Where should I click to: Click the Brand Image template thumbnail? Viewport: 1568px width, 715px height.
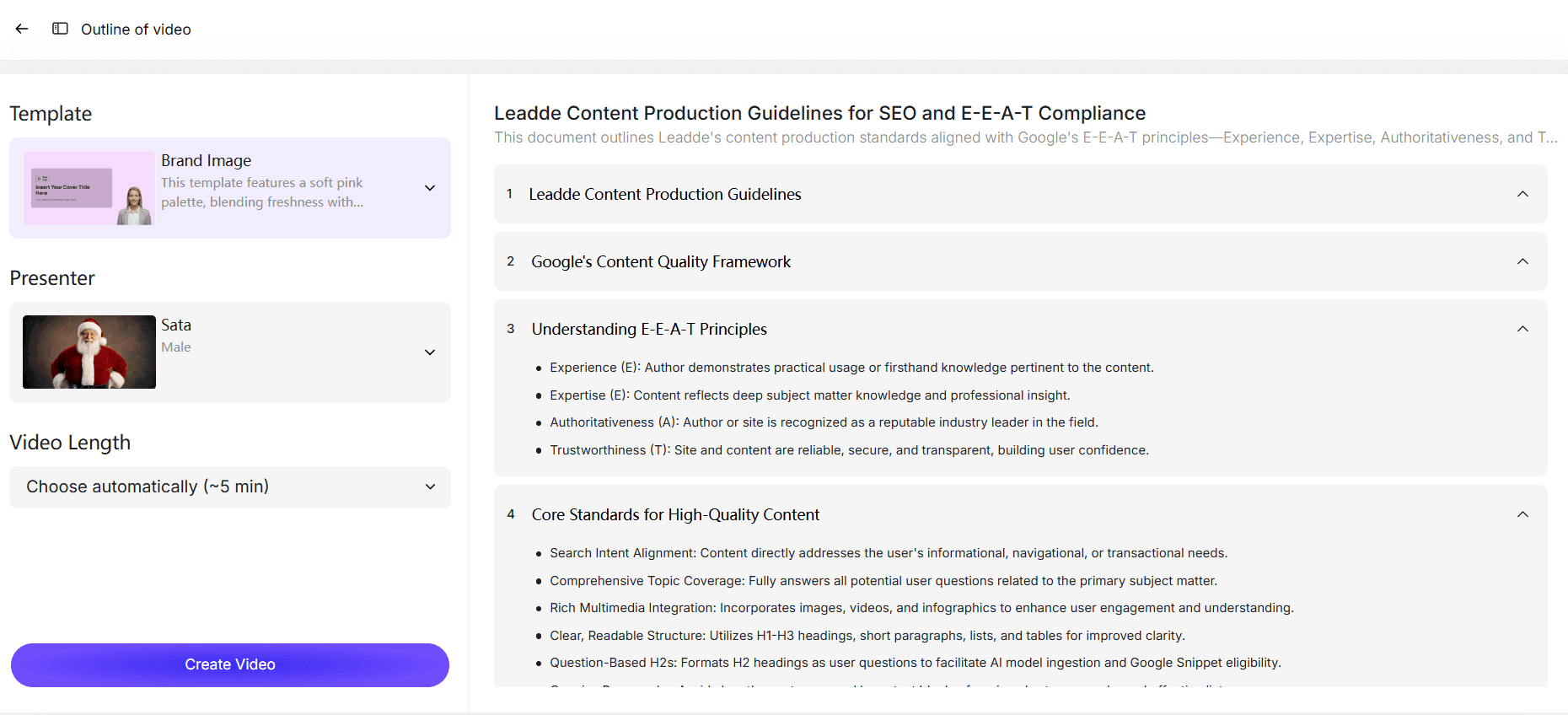(89, 188)
